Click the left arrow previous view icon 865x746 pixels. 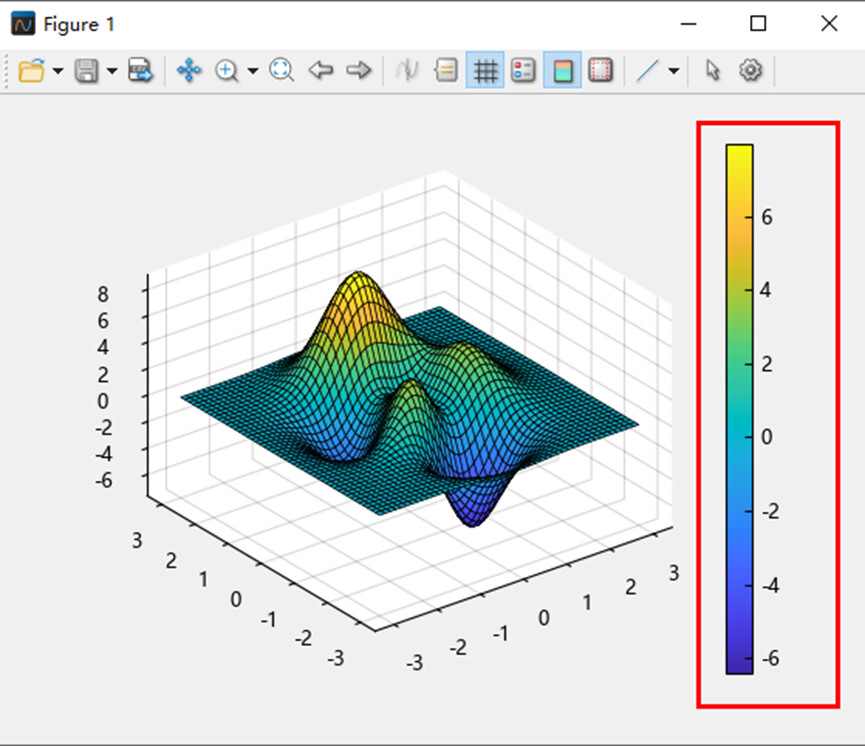pyautogui.click(x=321, y=70)
